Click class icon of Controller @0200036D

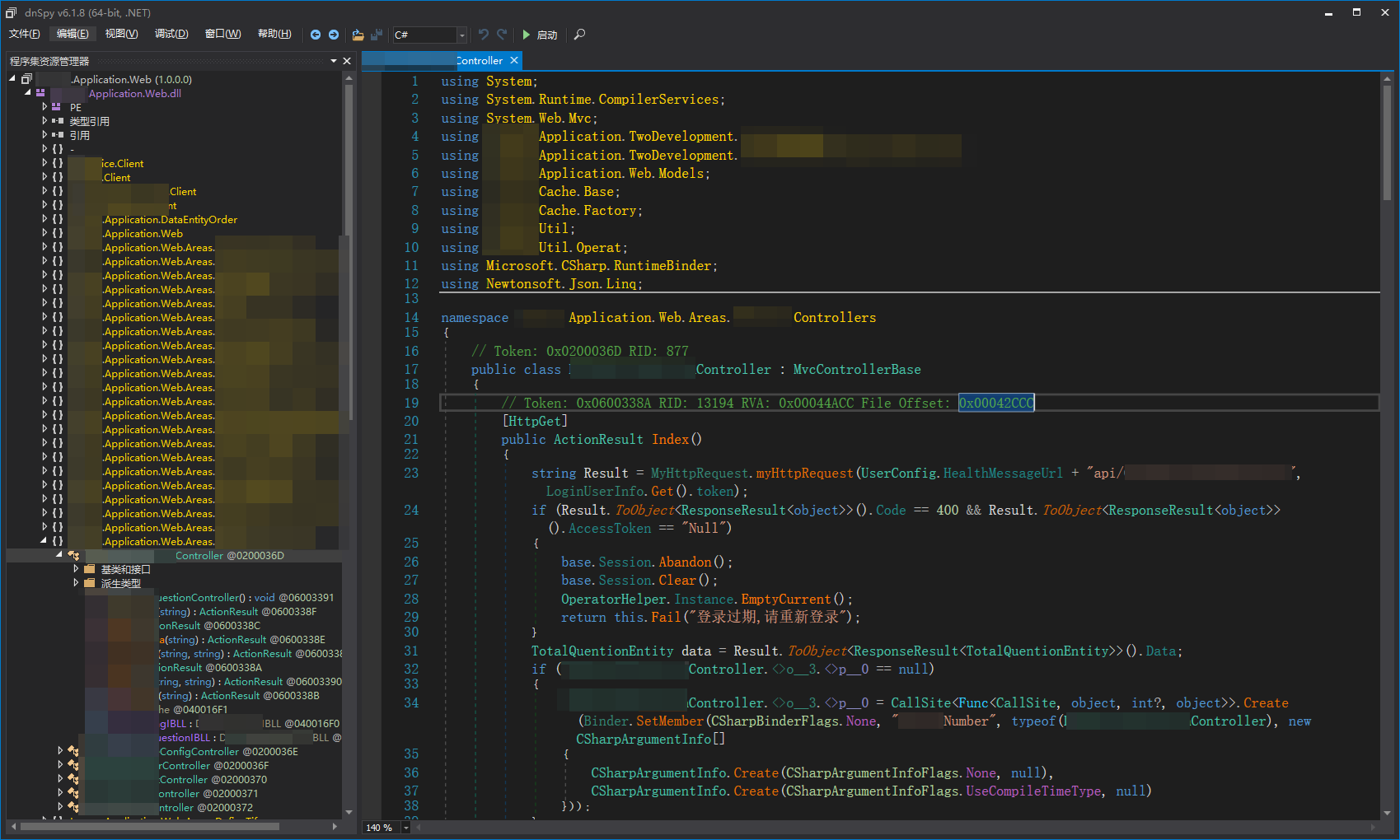coord(73,555)
